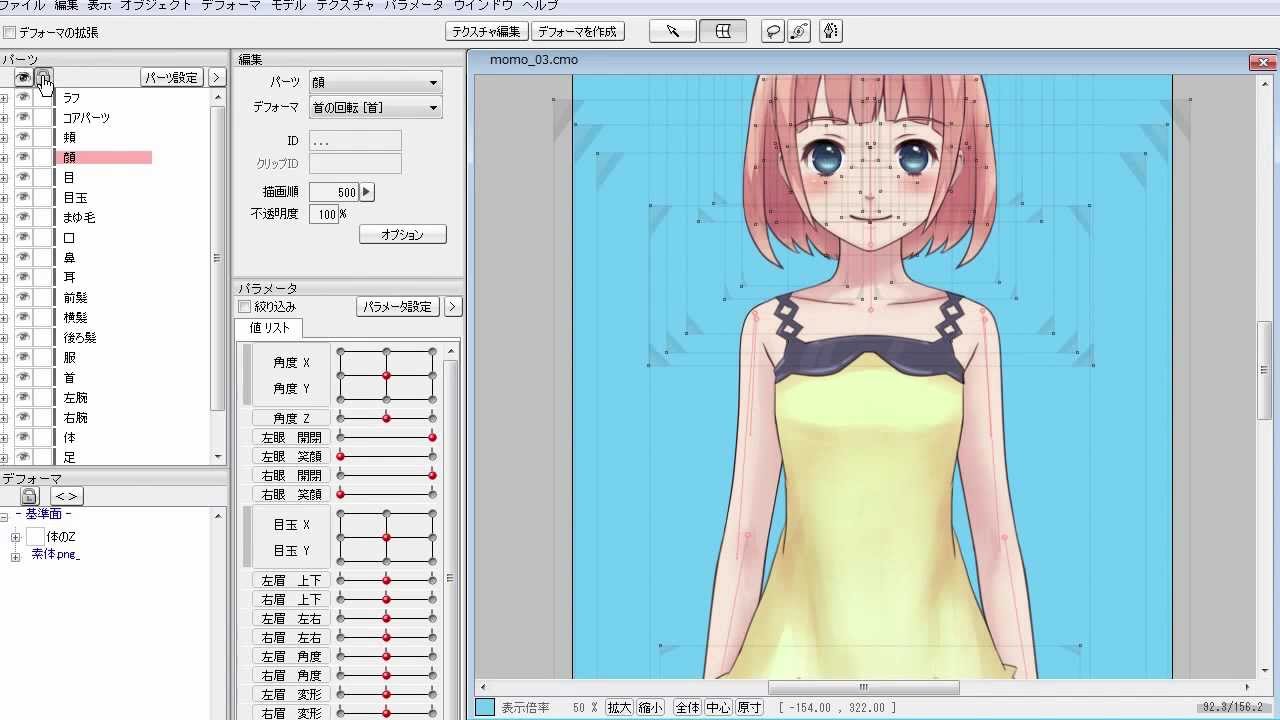Open the オブジェクト menu

click(155, 5)
